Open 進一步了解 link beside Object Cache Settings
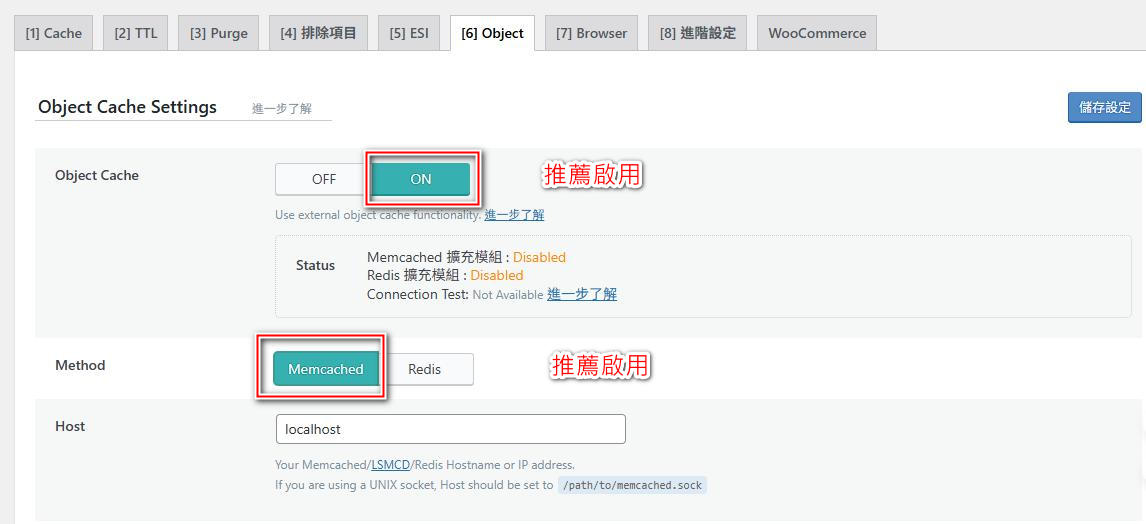Image resolution: width=1146 pixels, height=524 pixels. click(281, 108)
